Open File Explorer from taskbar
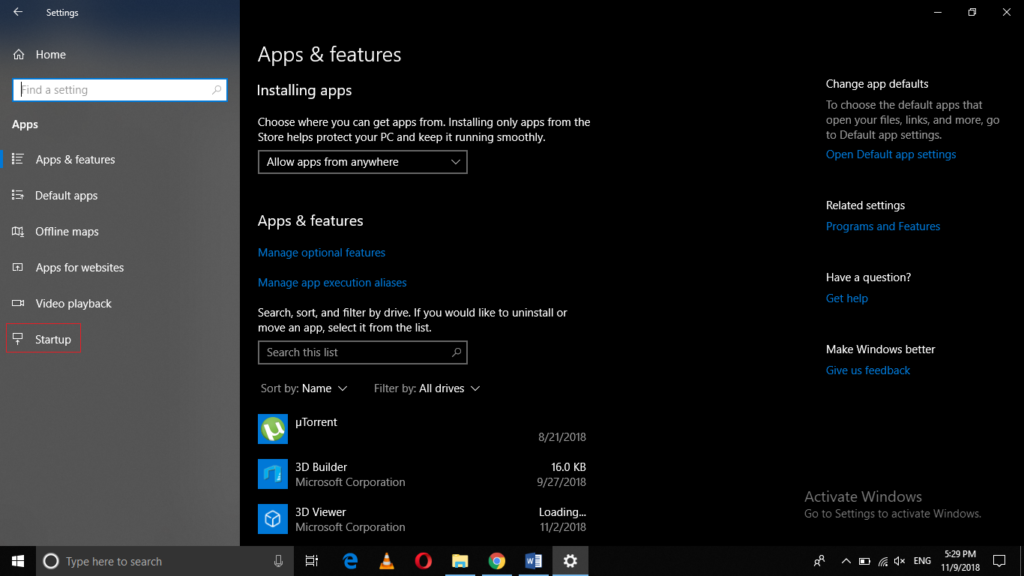The image size is (1024, 576). [460, 561]
